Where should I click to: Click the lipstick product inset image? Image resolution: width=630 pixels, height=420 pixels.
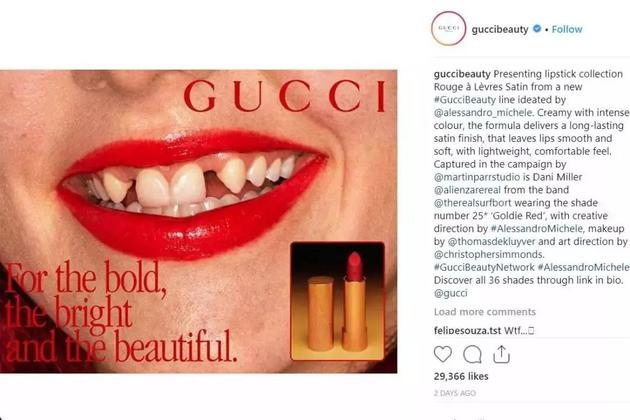[x=337, y=301]
